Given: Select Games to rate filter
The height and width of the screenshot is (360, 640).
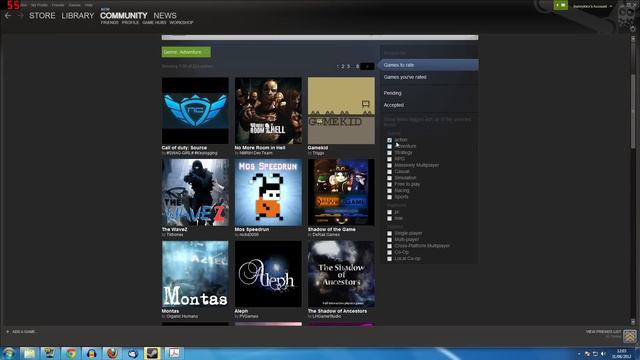Looking at the screenshot, I should [x=428, y=65].
